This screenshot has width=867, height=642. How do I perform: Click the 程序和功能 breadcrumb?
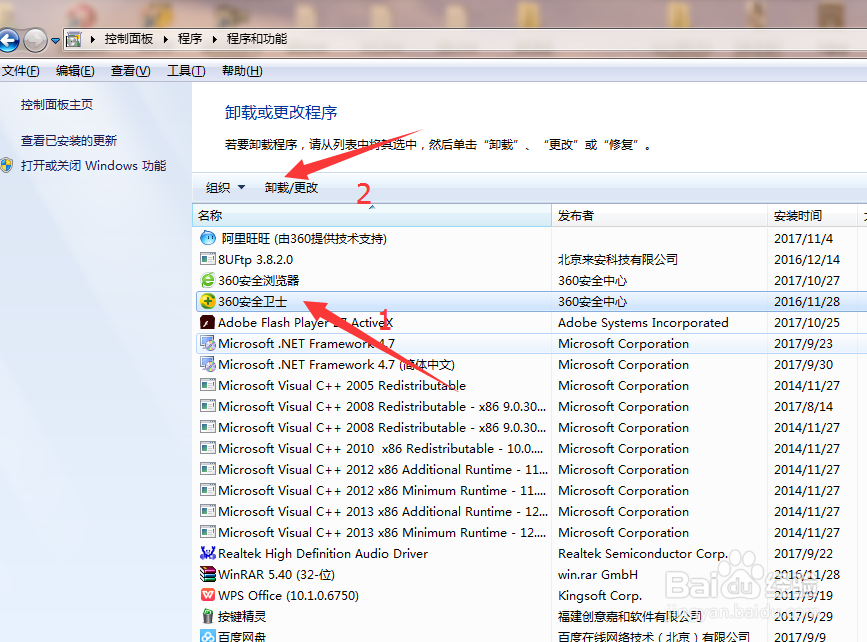pyautogui.click(x=257, y=39)
